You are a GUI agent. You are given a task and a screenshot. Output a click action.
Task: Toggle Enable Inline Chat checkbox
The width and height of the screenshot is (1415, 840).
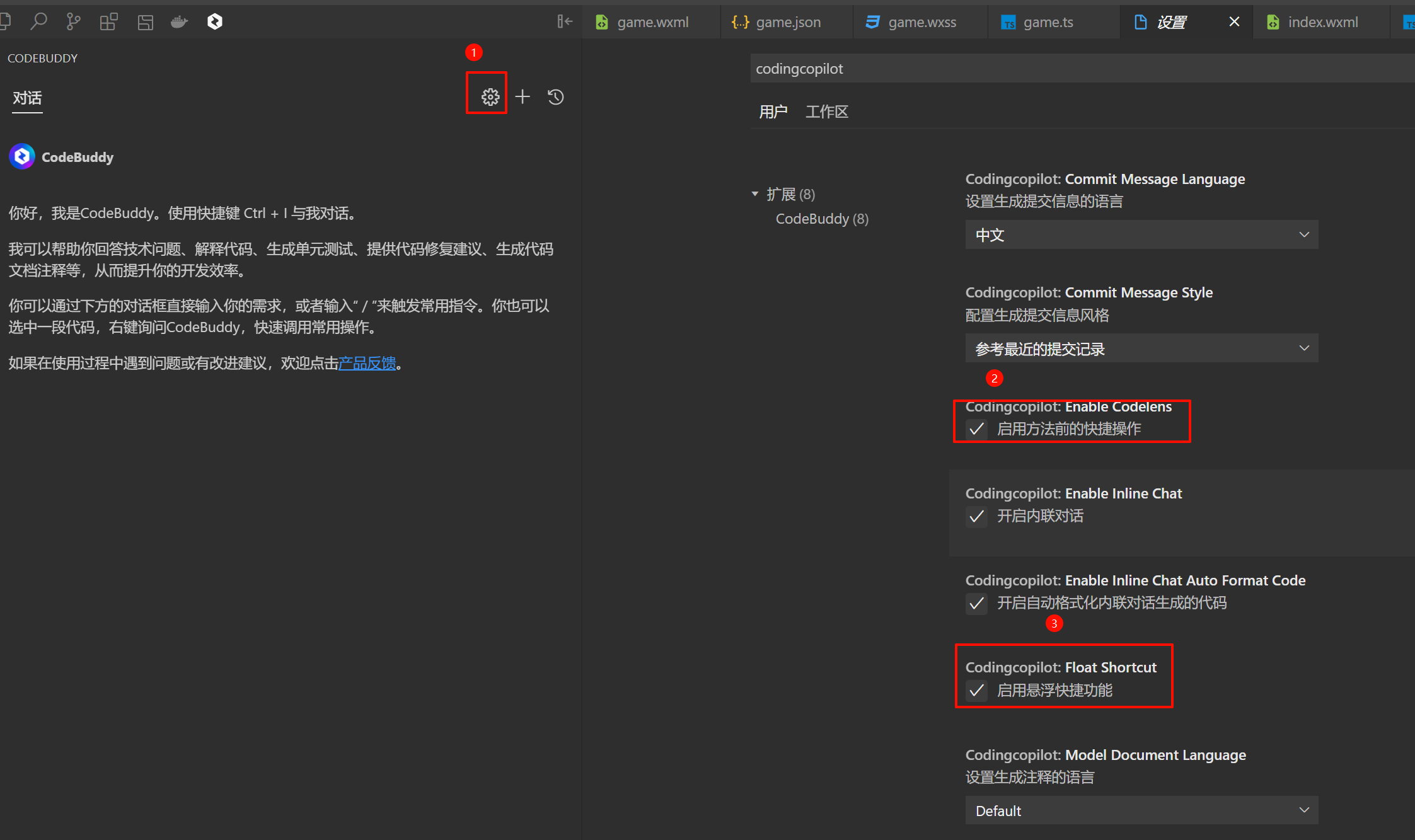click(x=976, y=516)
